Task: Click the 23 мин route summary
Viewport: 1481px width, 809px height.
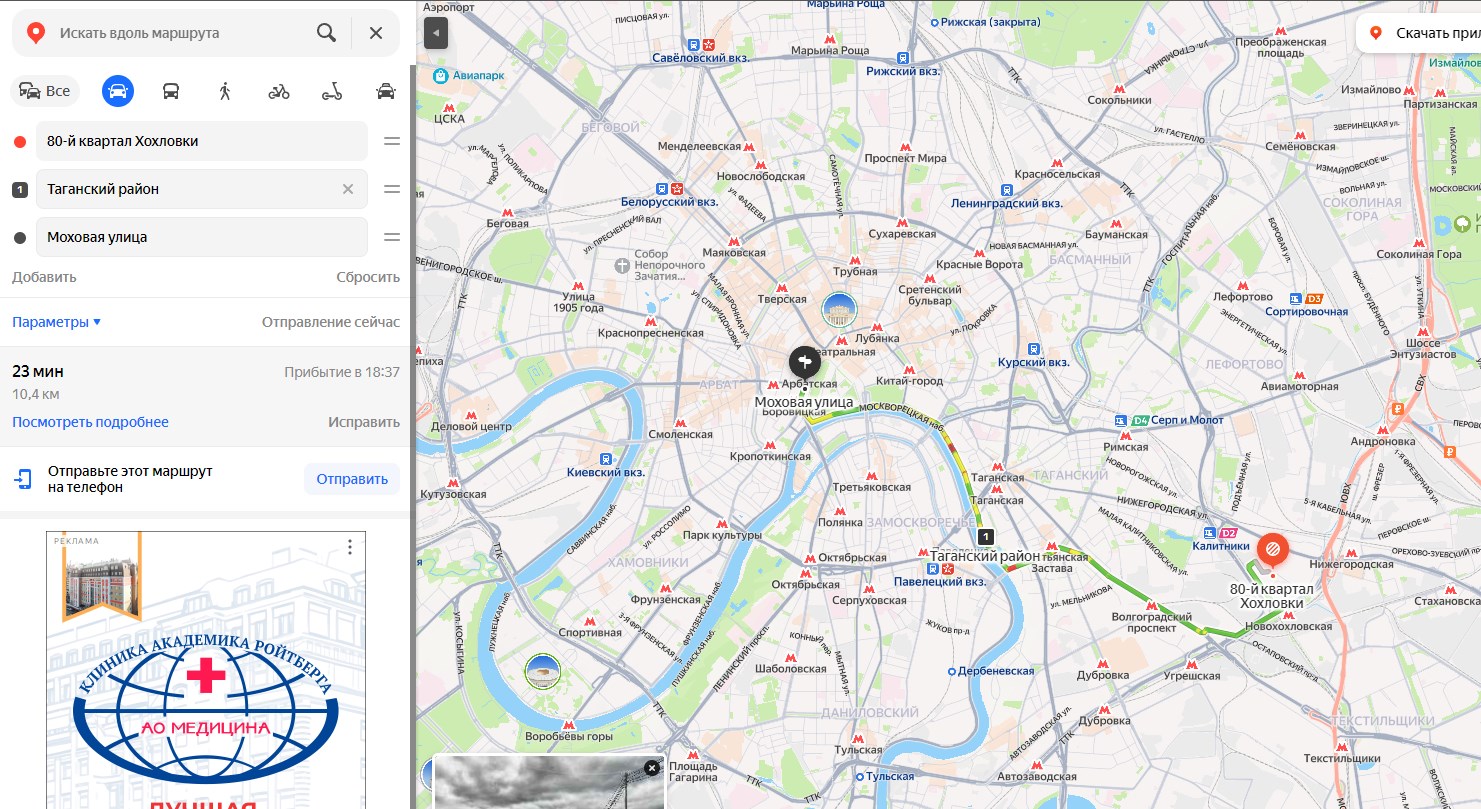Action: pos(206,396)
